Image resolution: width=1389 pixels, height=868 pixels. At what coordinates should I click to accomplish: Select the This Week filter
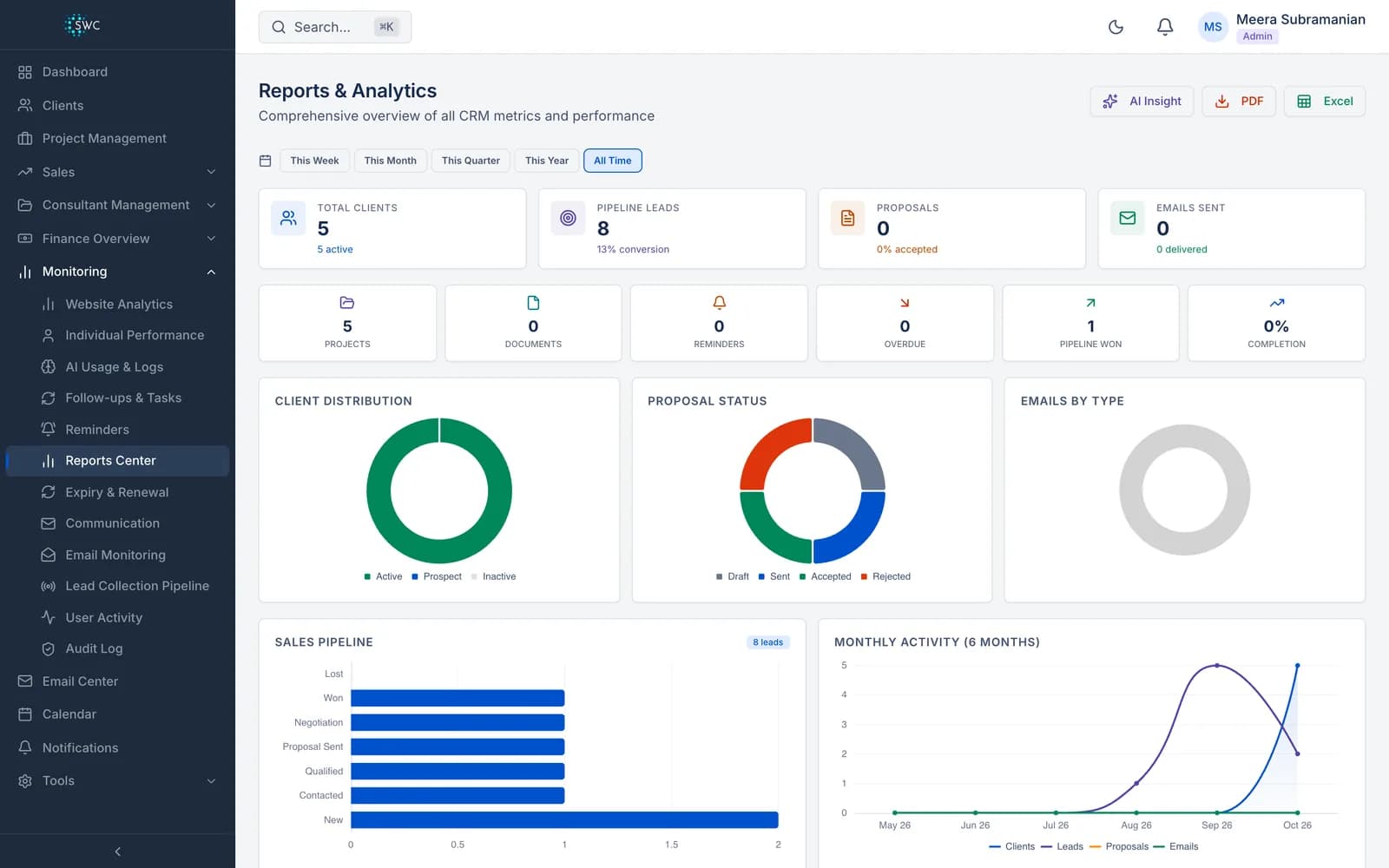point(314,161)
